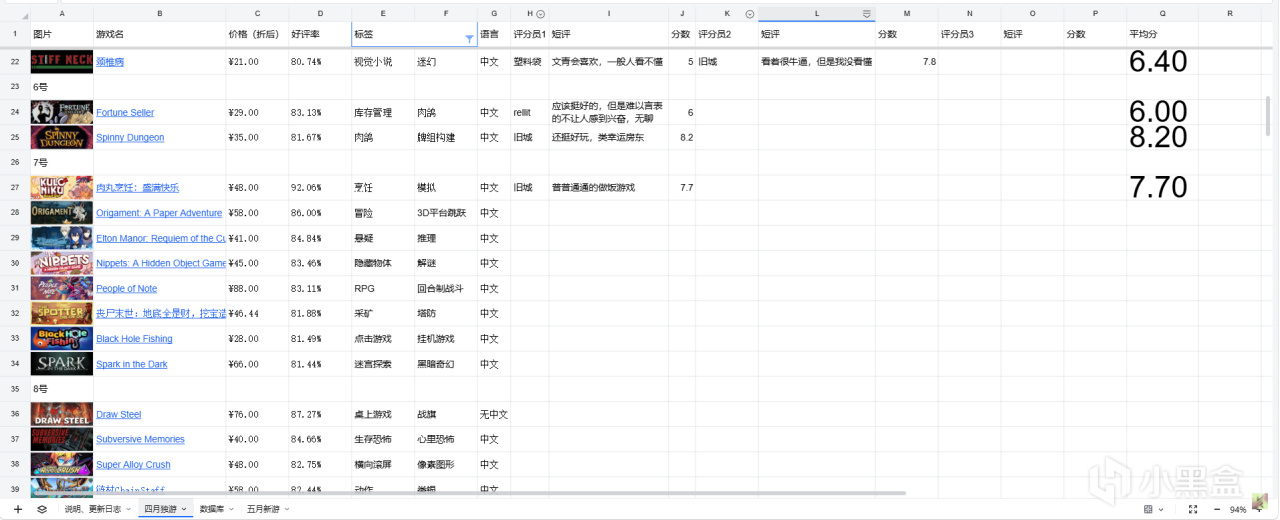
Task: Open the Spinny Dungeon link
Action: point(130,138)
